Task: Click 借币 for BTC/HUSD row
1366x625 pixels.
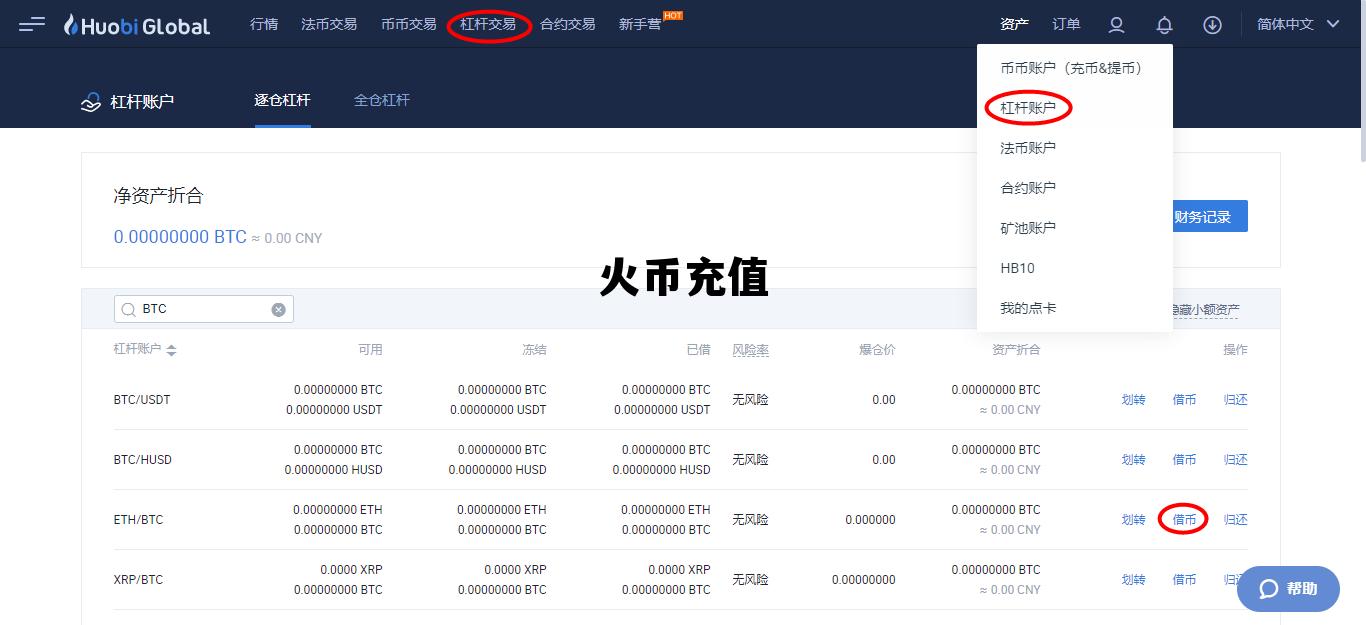Action: [x=1184, y=460]
